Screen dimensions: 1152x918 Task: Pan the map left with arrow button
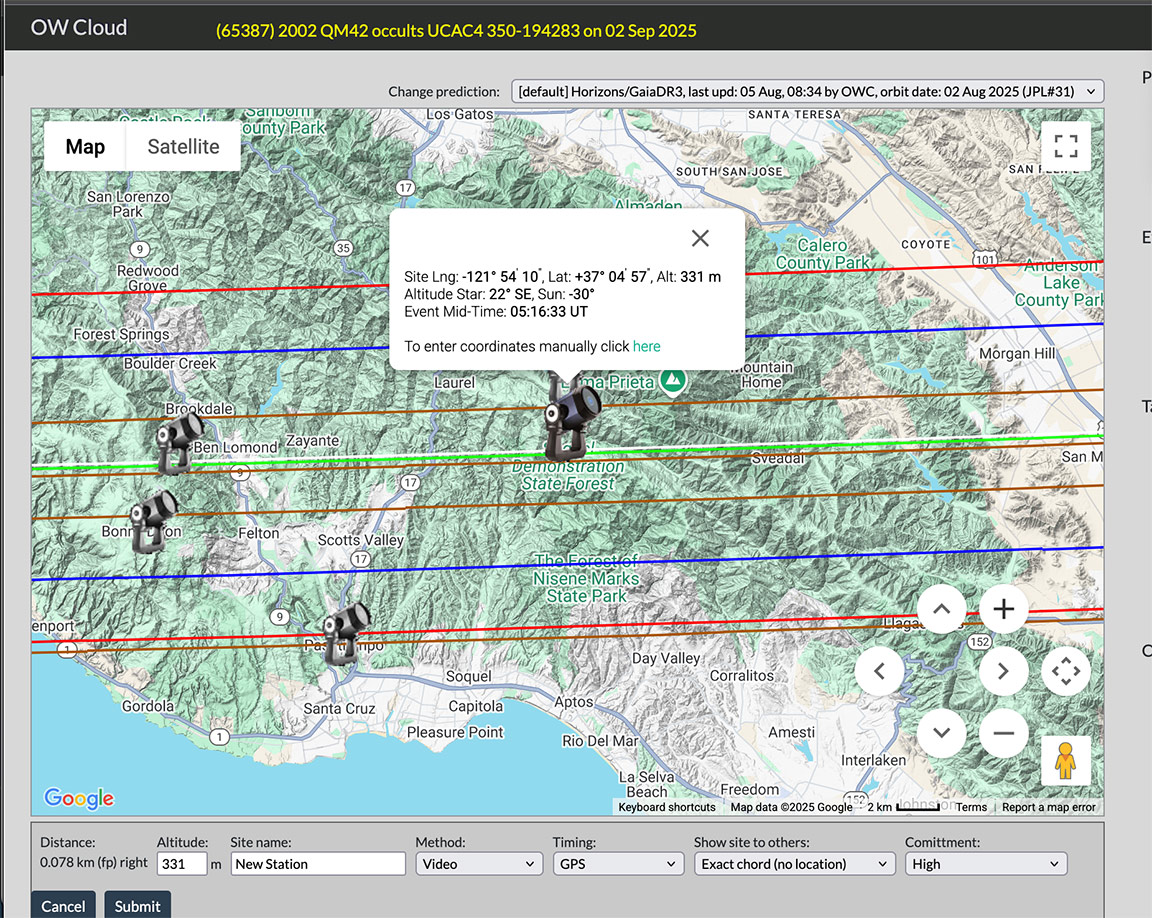tap(879, 671)
